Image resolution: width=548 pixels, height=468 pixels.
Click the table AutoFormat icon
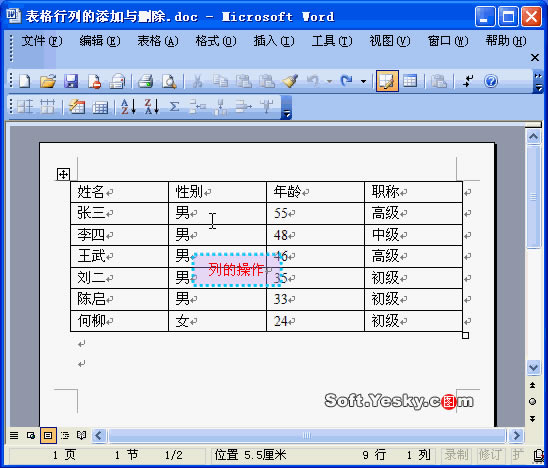[77, 107]
